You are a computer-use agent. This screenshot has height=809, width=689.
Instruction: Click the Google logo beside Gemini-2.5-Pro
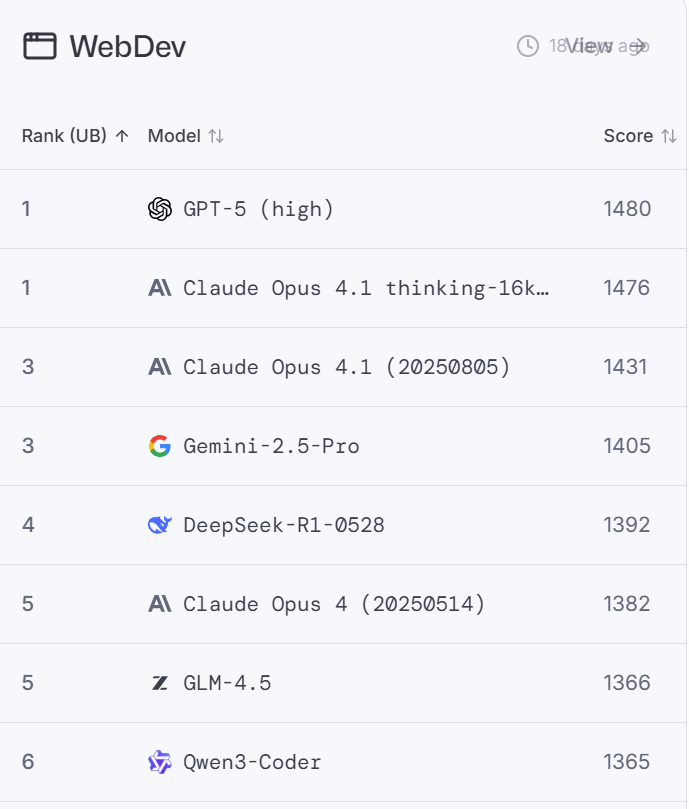[160, 446]
